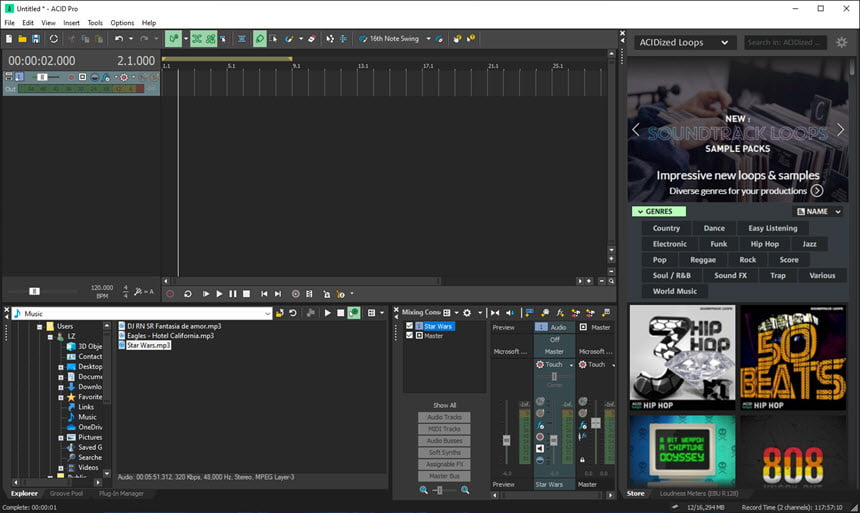
Task: Filter loops by Soul / R&B genre
Action: [671, 275]
